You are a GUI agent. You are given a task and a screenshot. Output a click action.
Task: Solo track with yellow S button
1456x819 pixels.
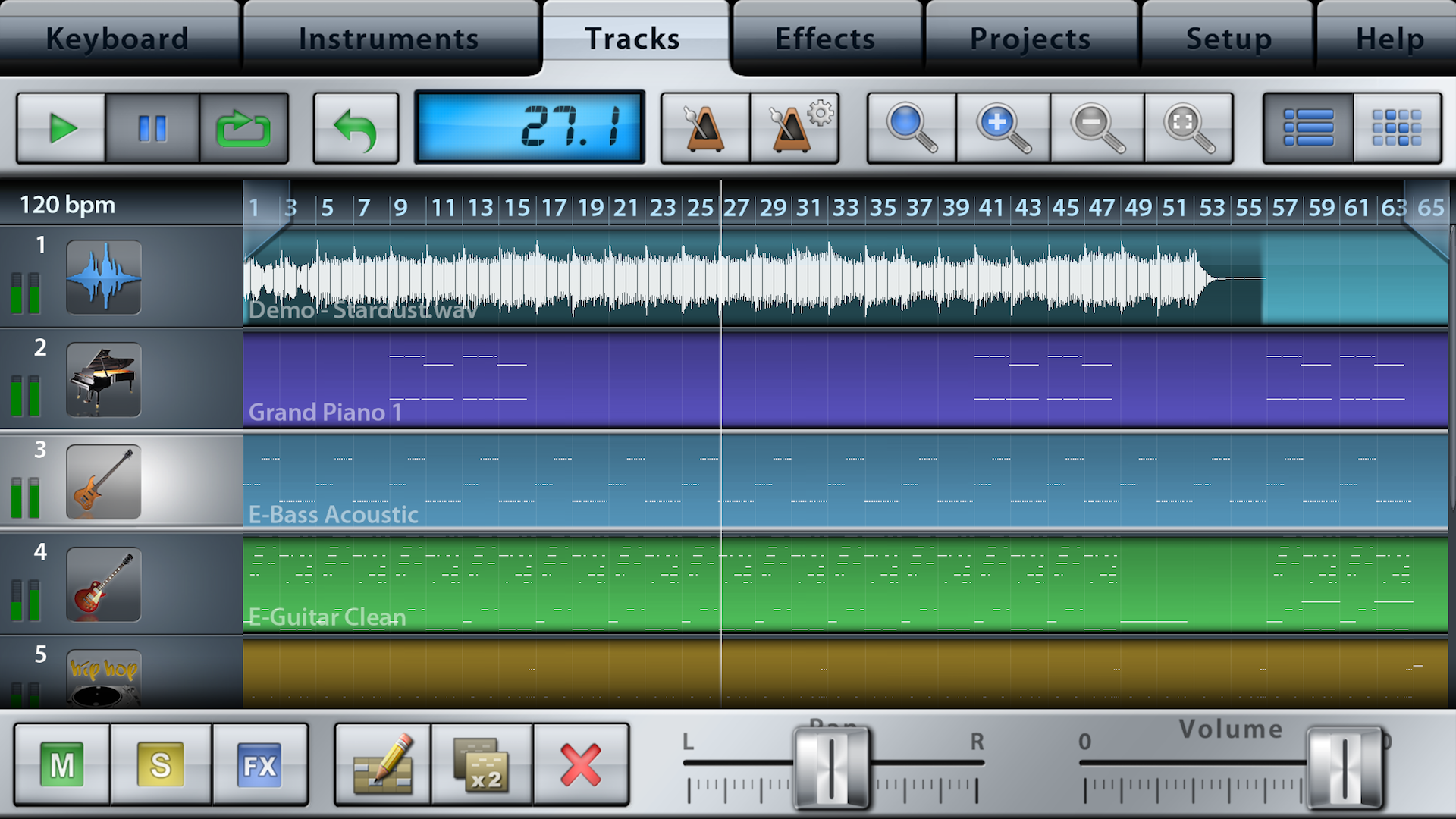click(161, 764)
